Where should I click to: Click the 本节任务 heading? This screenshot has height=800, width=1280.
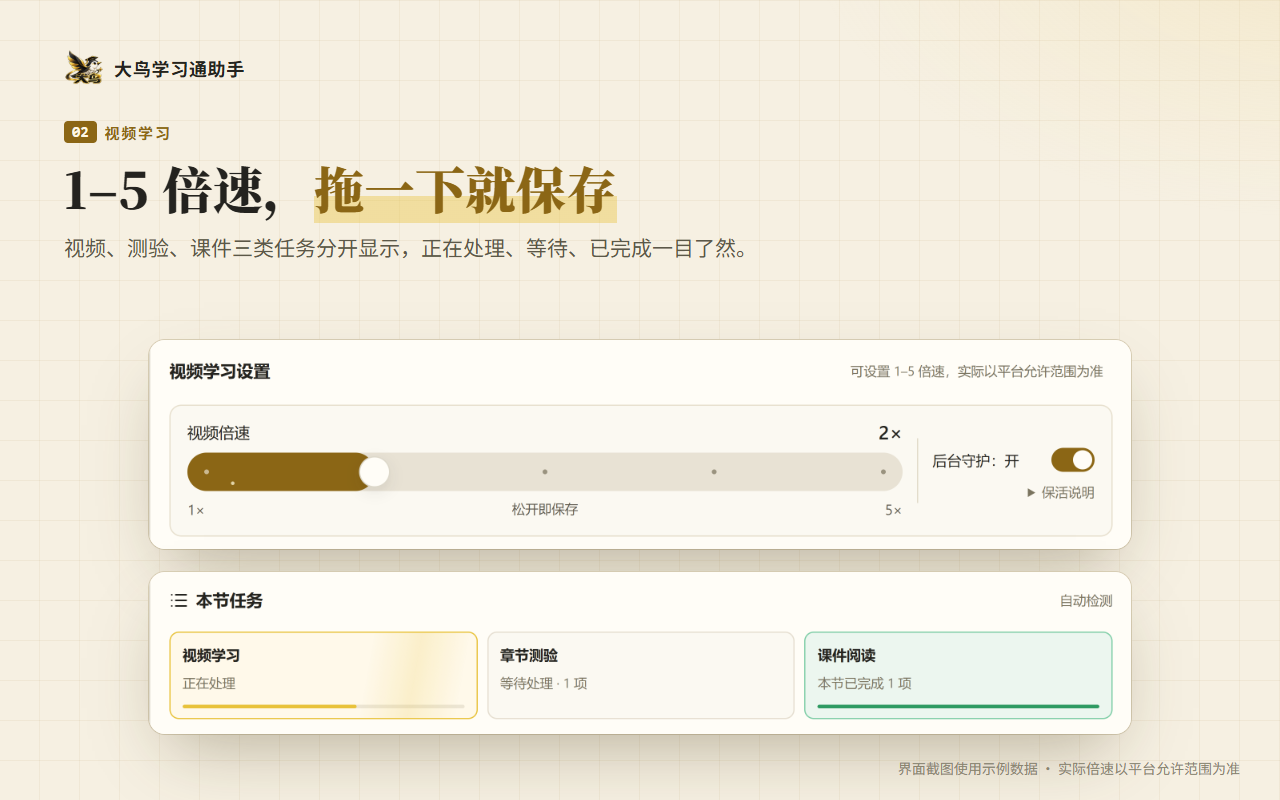point(229,601)
